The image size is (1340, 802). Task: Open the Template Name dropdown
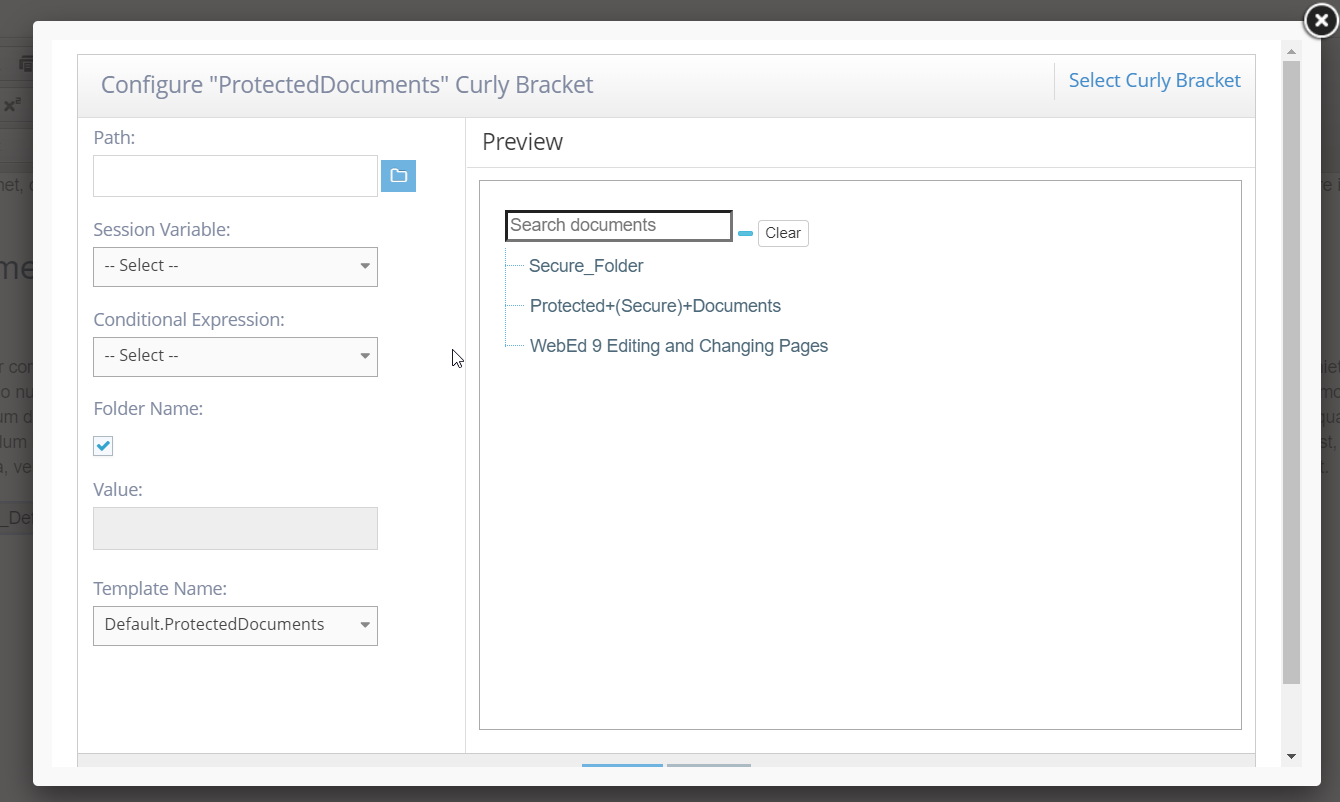(235, 625)
